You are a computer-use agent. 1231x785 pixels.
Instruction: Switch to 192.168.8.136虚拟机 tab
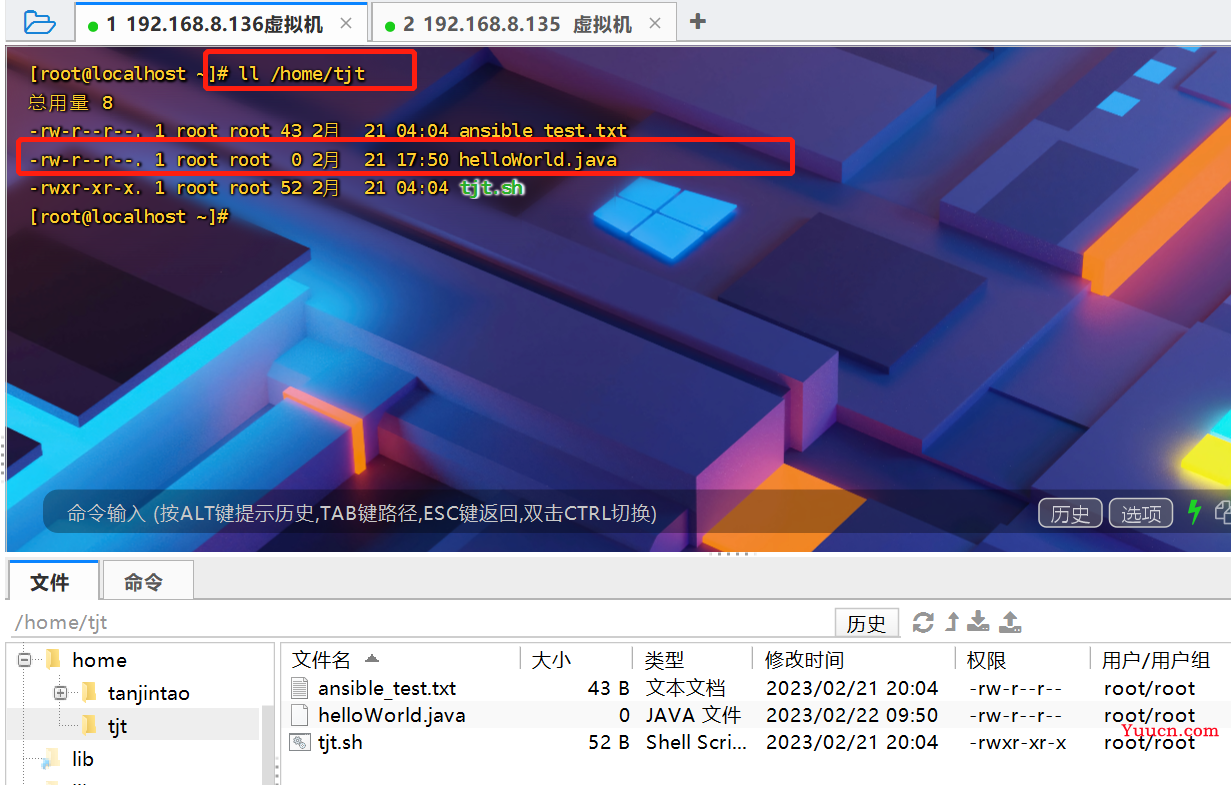[222, 23]
